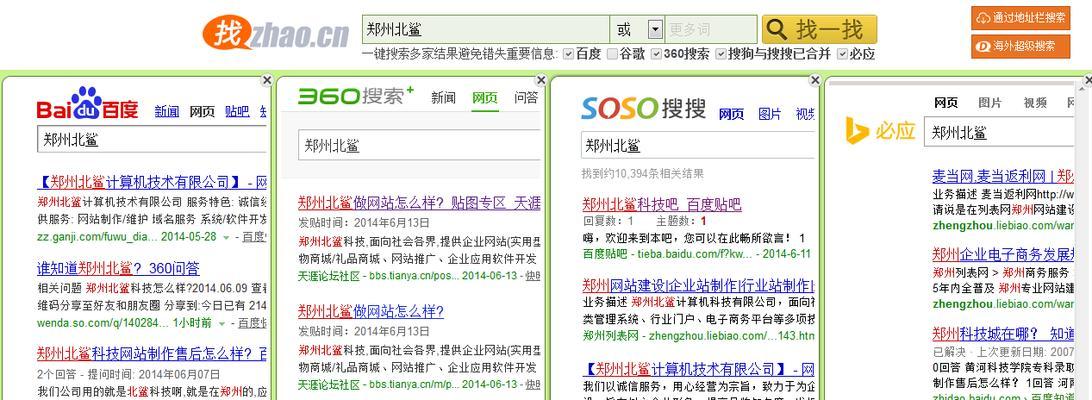Open SOSO 图片 tab

770,114
